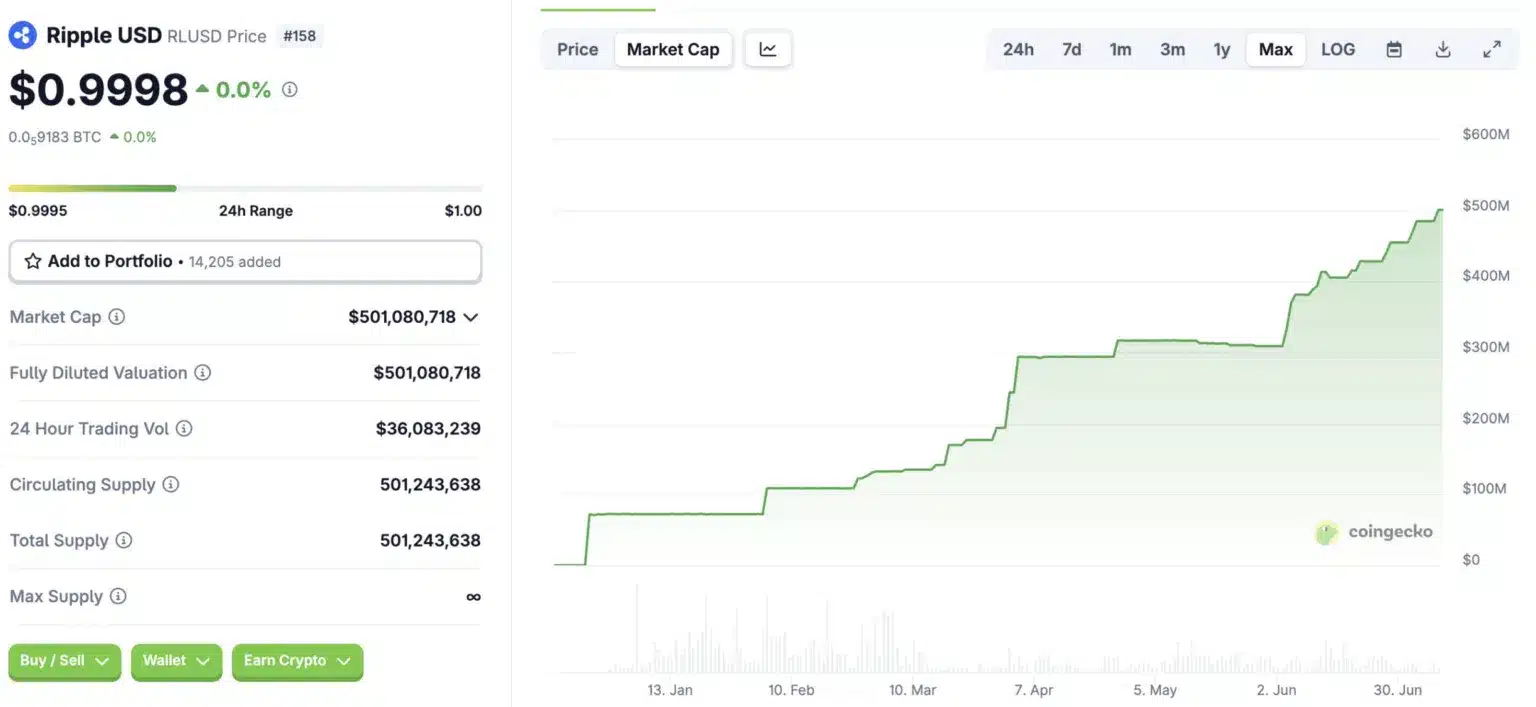
Task: Open the Wallet dropdown
Action: (x=177, y=661)
